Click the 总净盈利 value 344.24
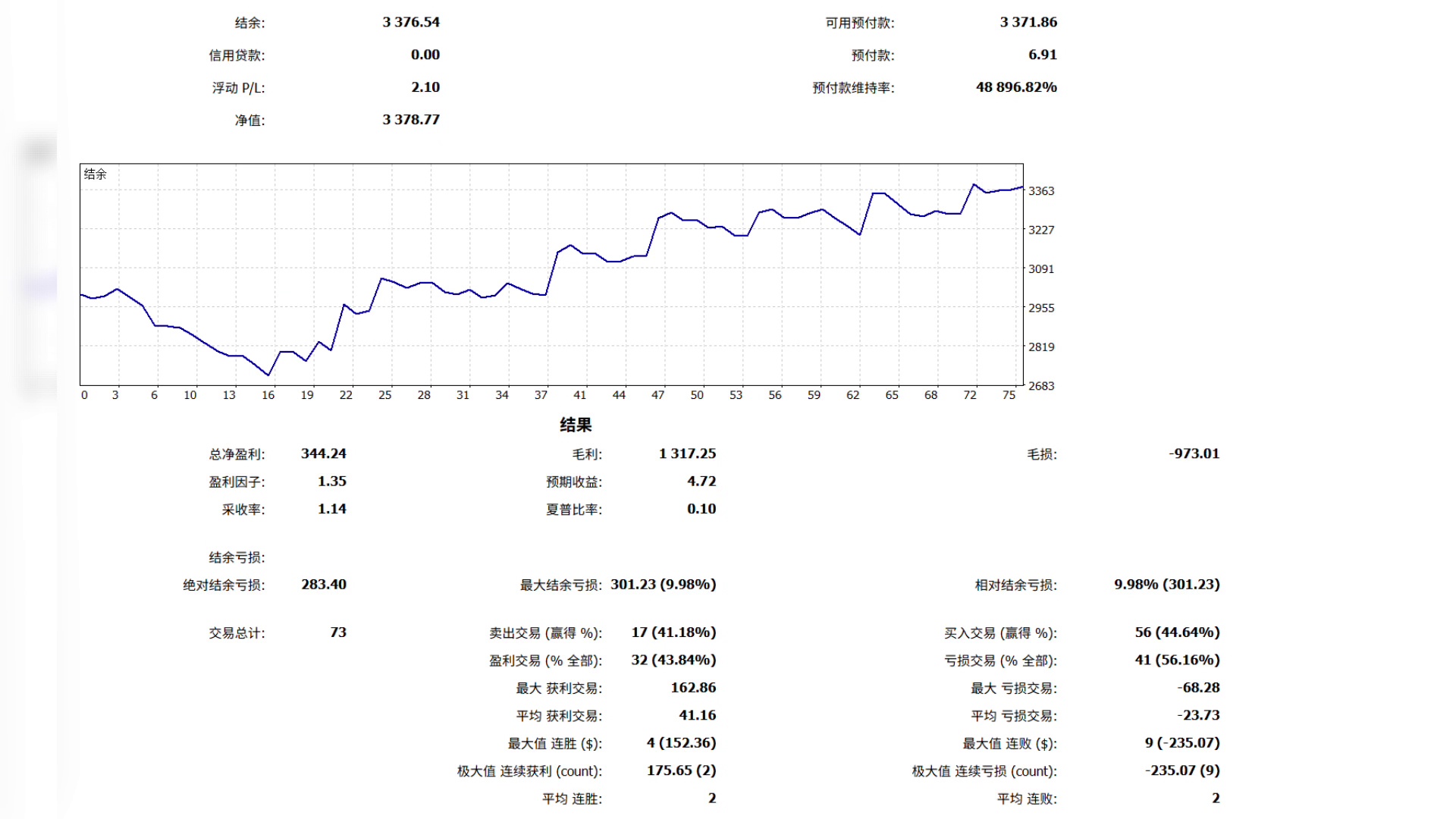This screenshot has width=1456, height=819. 324,453
